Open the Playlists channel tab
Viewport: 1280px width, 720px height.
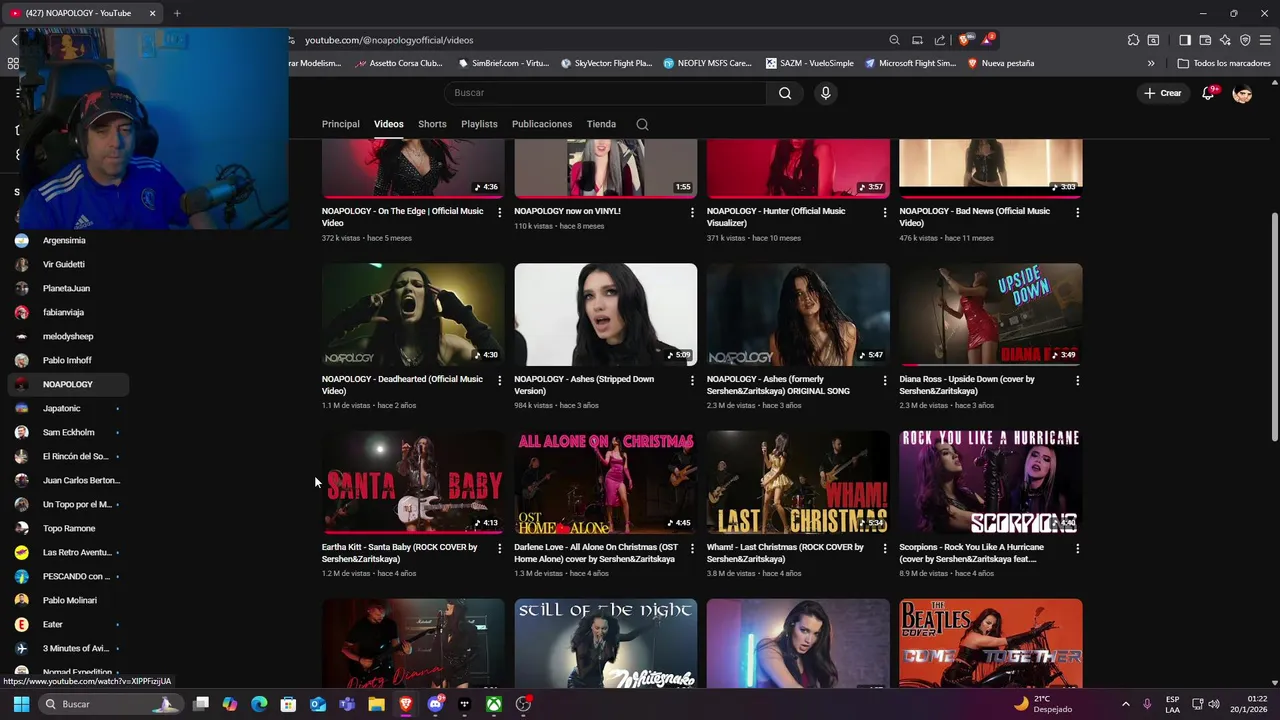click(479, 124)
